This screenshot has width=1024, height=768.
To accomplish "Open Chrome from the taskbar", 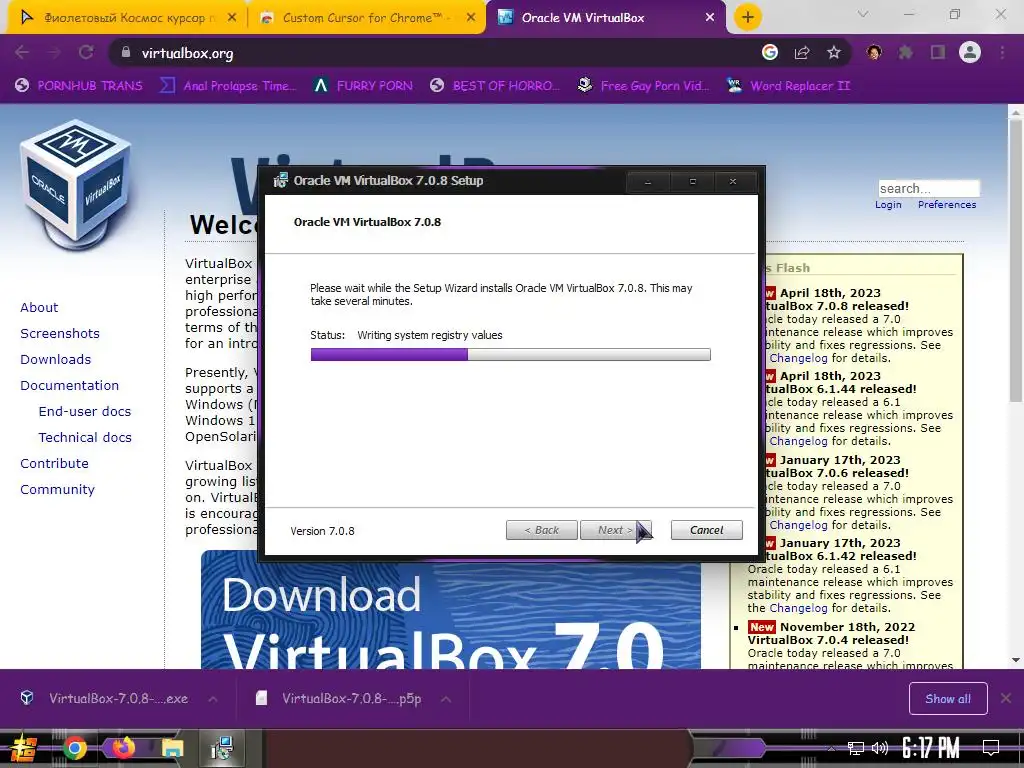I will coord(74,748).
